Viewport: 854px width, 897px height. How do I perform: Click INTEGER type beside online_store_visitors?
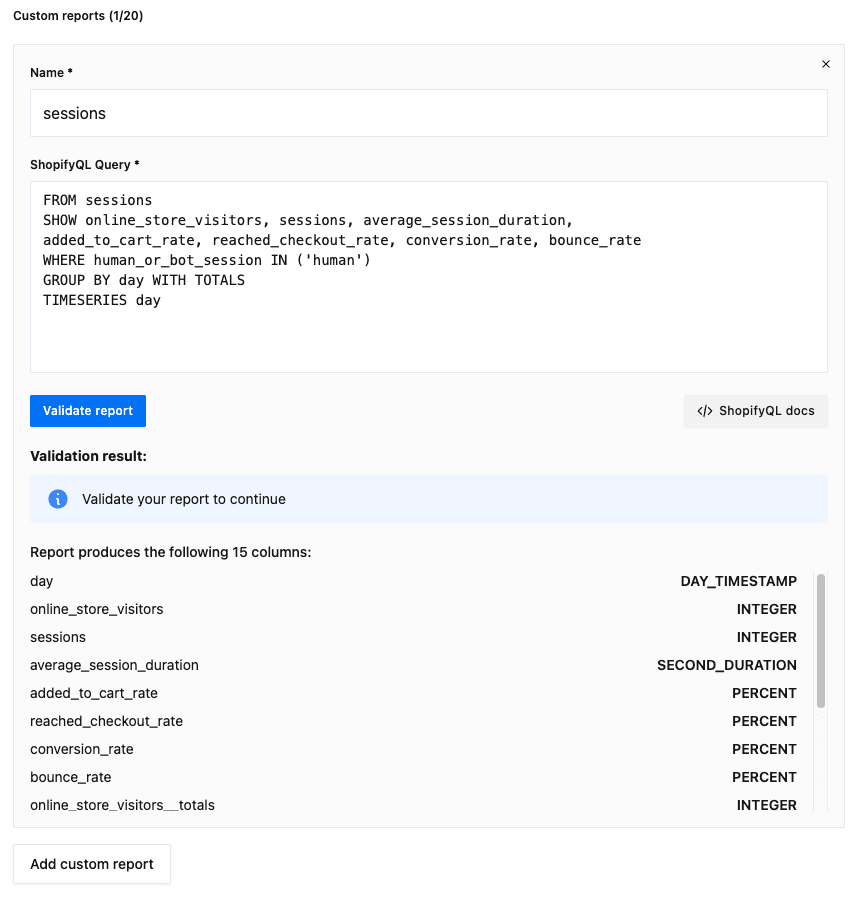point(766,609)
